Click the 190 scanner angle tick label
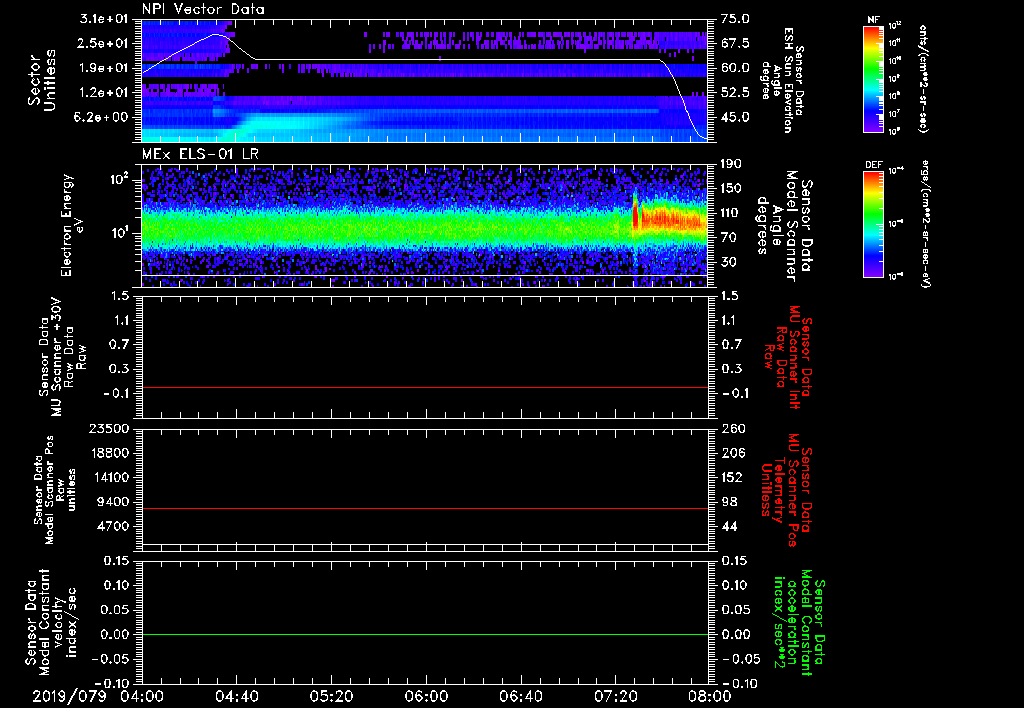The image size is (1024, 708). (733, 164)
